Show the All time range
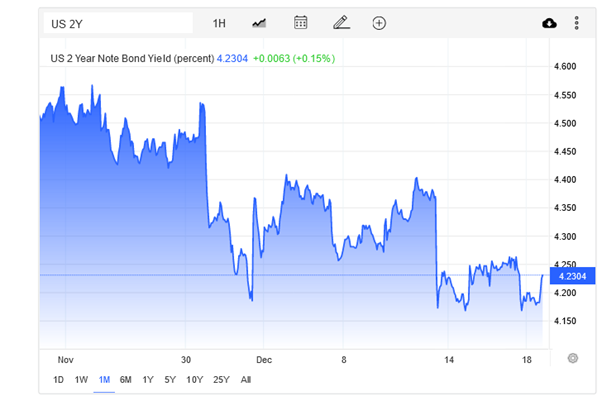Viewport: 602px width, 401px height. coord(246,380)
